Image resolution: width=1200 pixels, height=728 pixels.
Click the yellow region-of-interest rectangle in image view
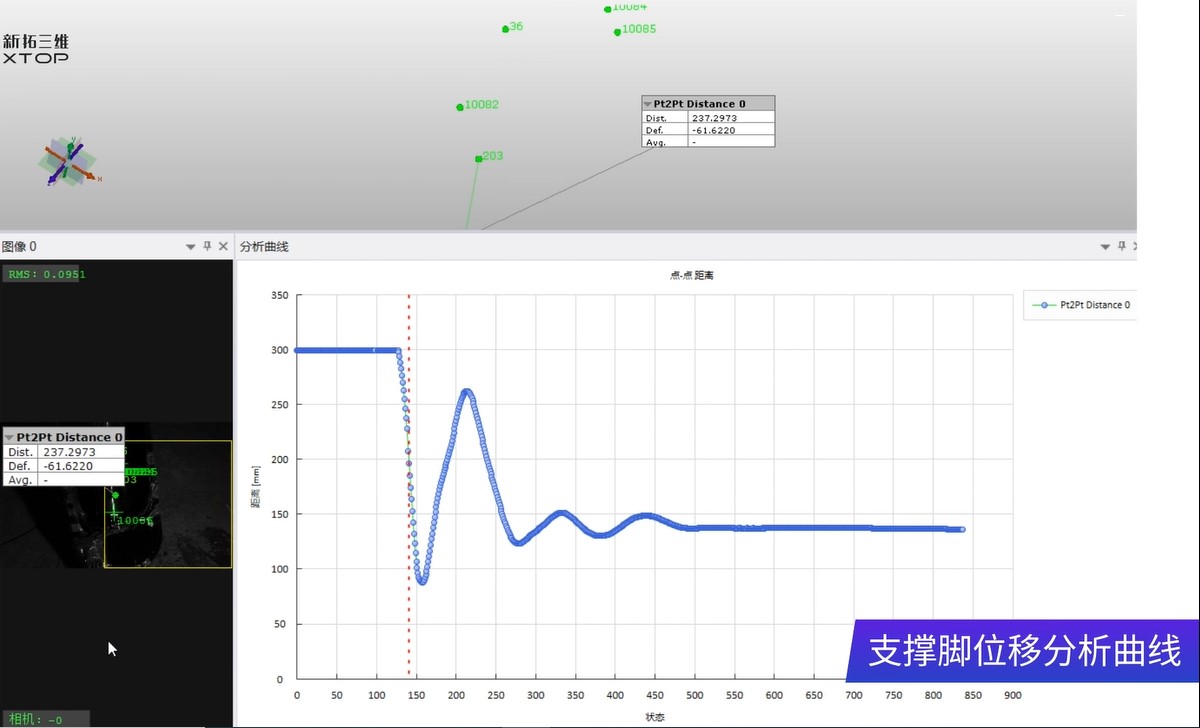(167, 504)
